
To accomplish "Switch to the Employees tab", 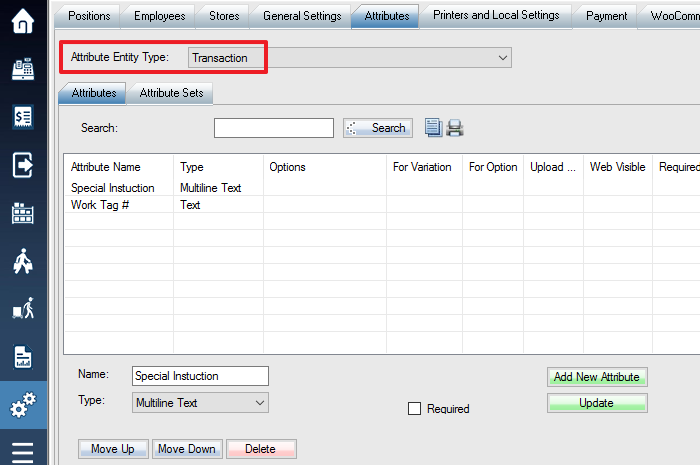I will 159,16.
